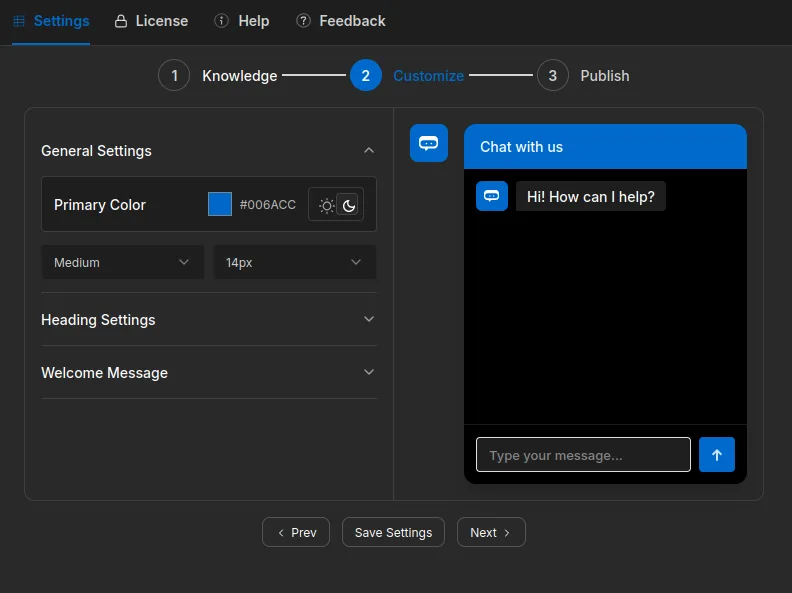
Task: Click the Help info icon
Action: (x=221, y=21)
